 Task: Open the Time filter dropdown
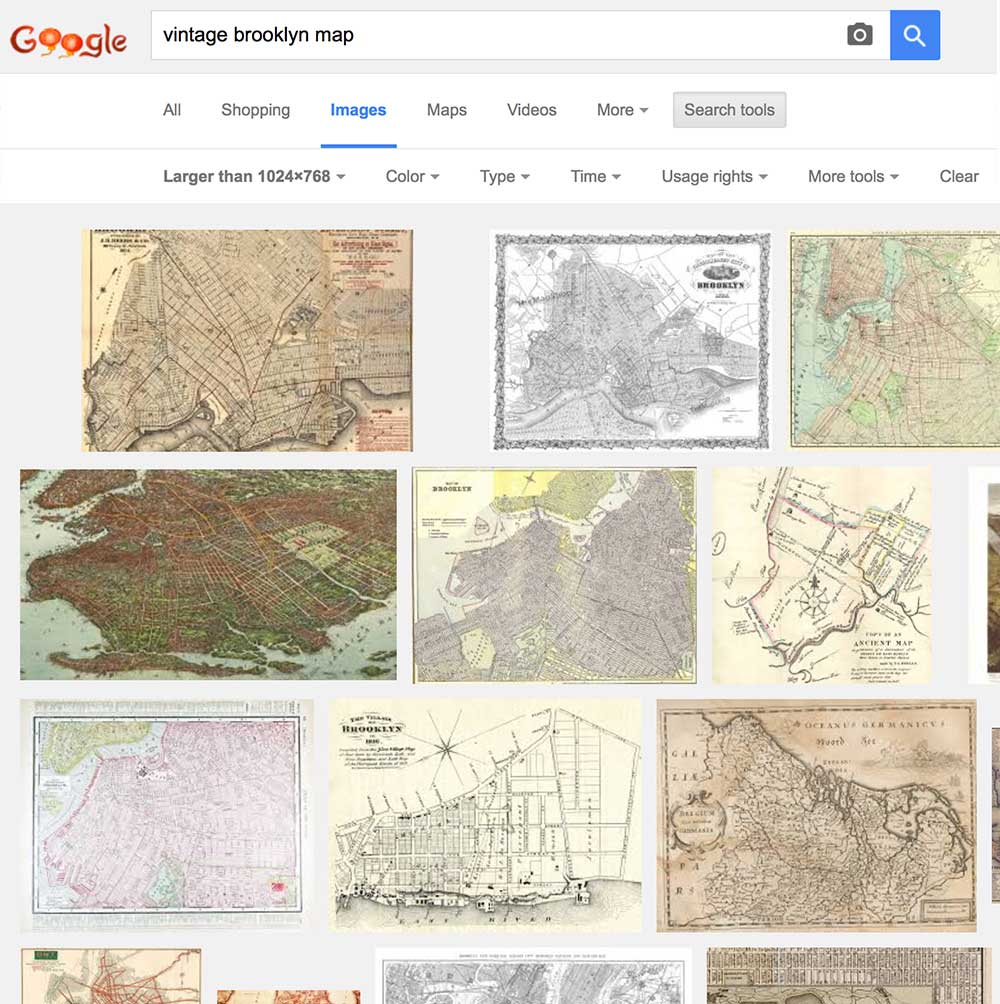pyautogui.click(x=594, y=176)
